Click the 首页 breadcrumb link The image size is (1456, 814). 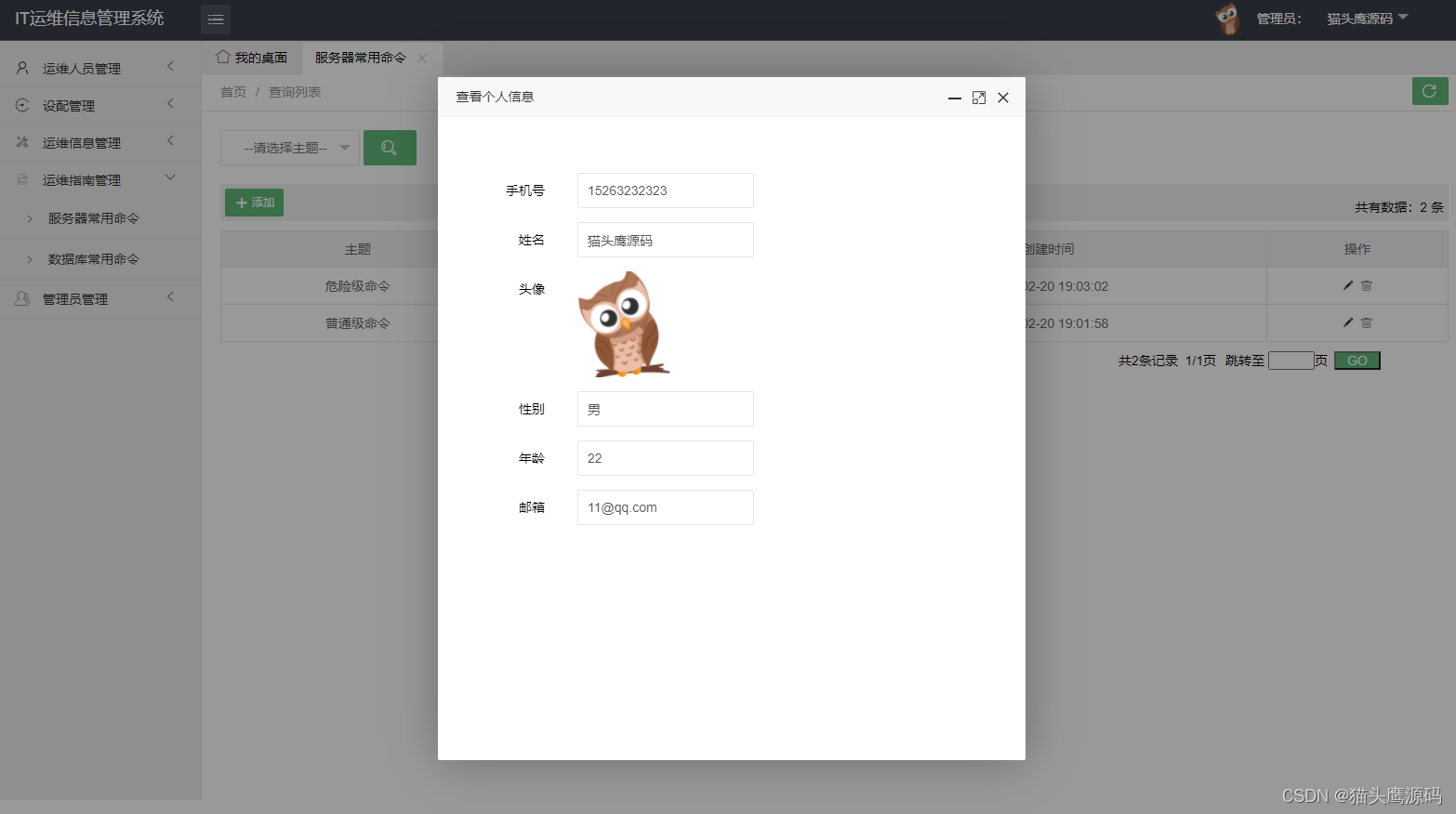[x=233, y=92]
